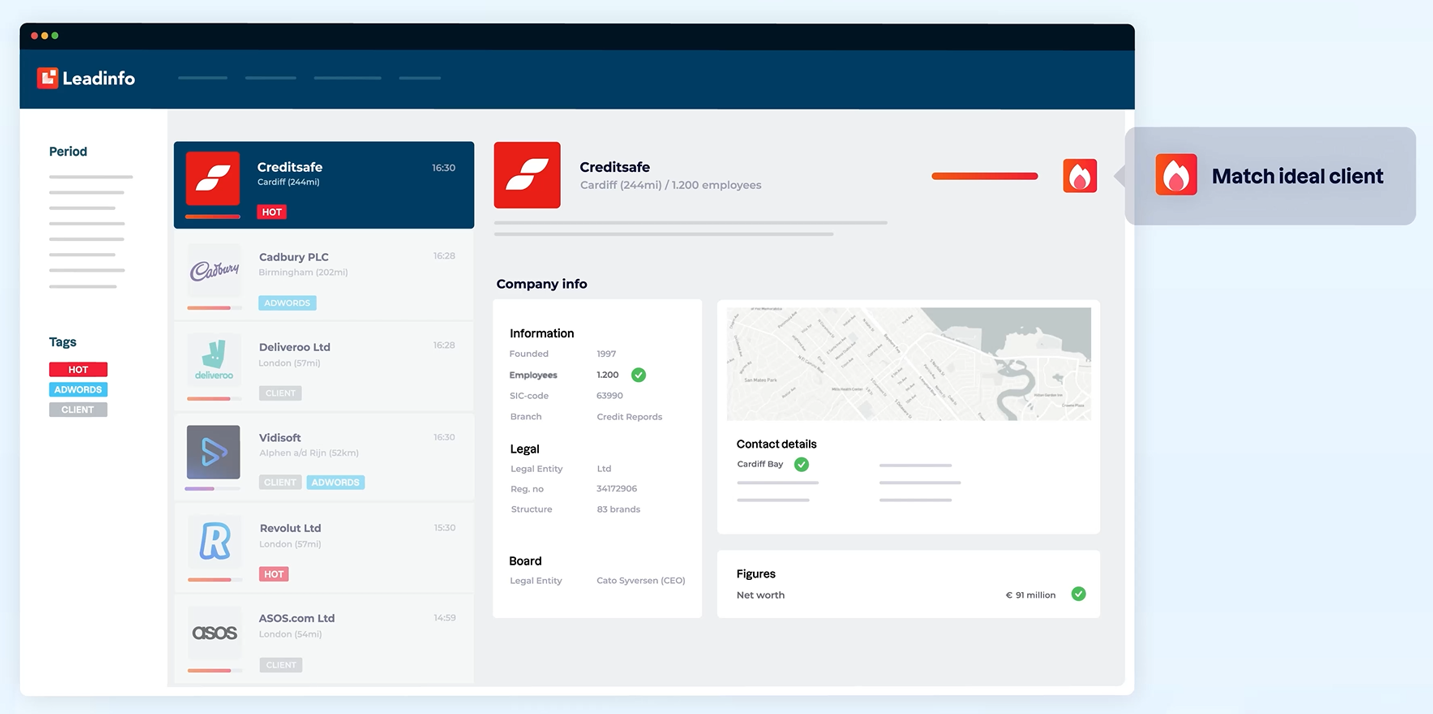The image size is (1433, 714).
Task: Filter by the CLIENT tag in sidebar
Action: click(x=78, y=409)
